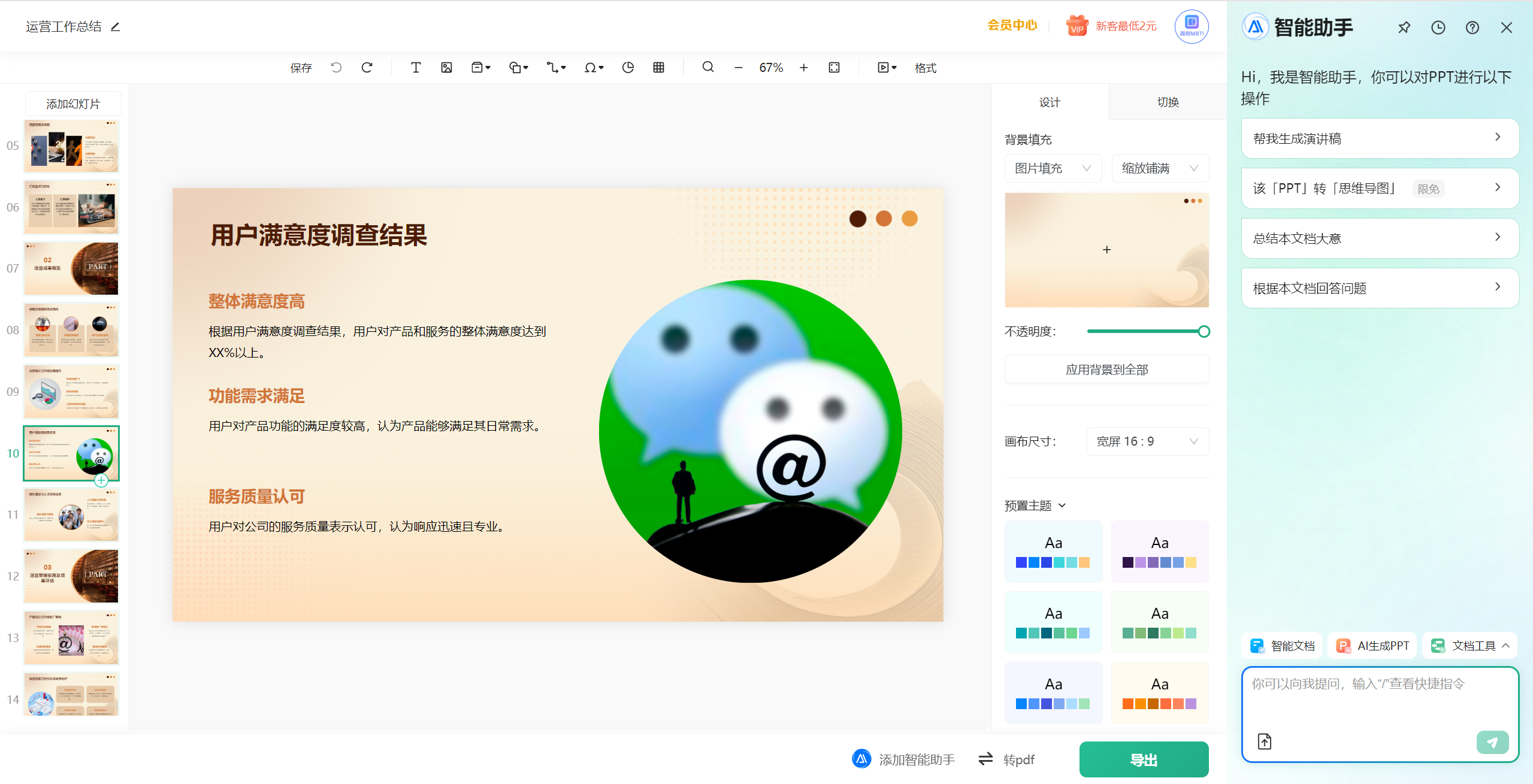The image size is (1533, 784).
Task: Choose the blue preset theme, first row left
Action: [1053, 552]
